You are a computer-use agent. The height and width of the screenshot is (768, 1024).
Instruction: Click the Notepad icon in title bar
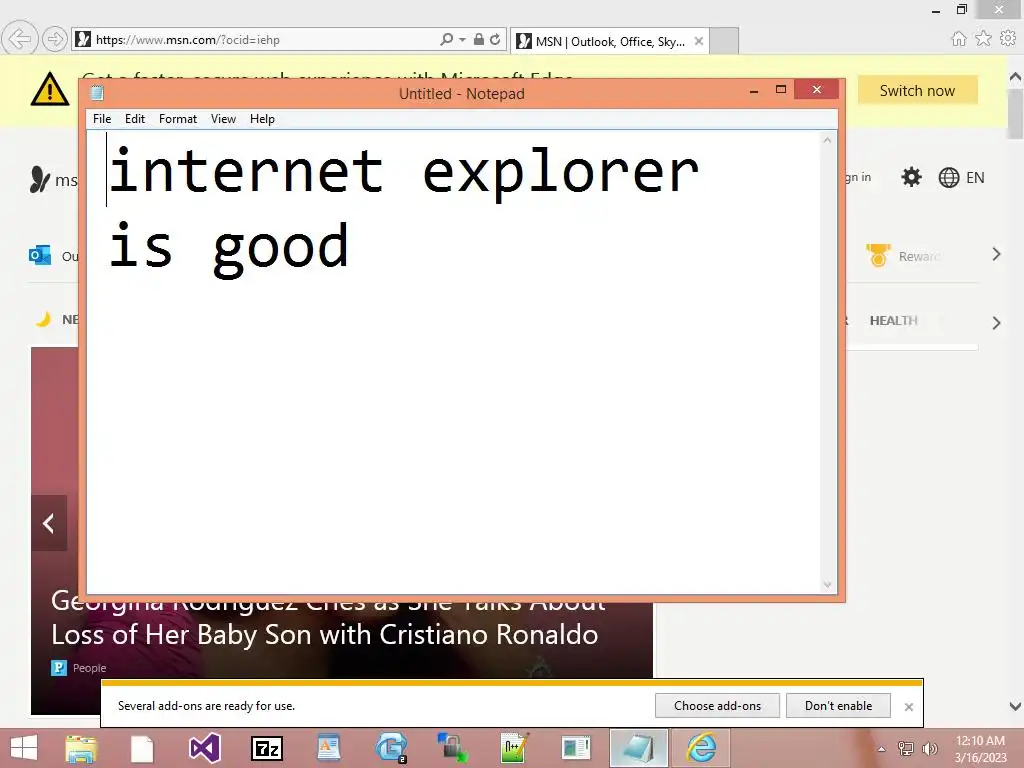point(97,93)
